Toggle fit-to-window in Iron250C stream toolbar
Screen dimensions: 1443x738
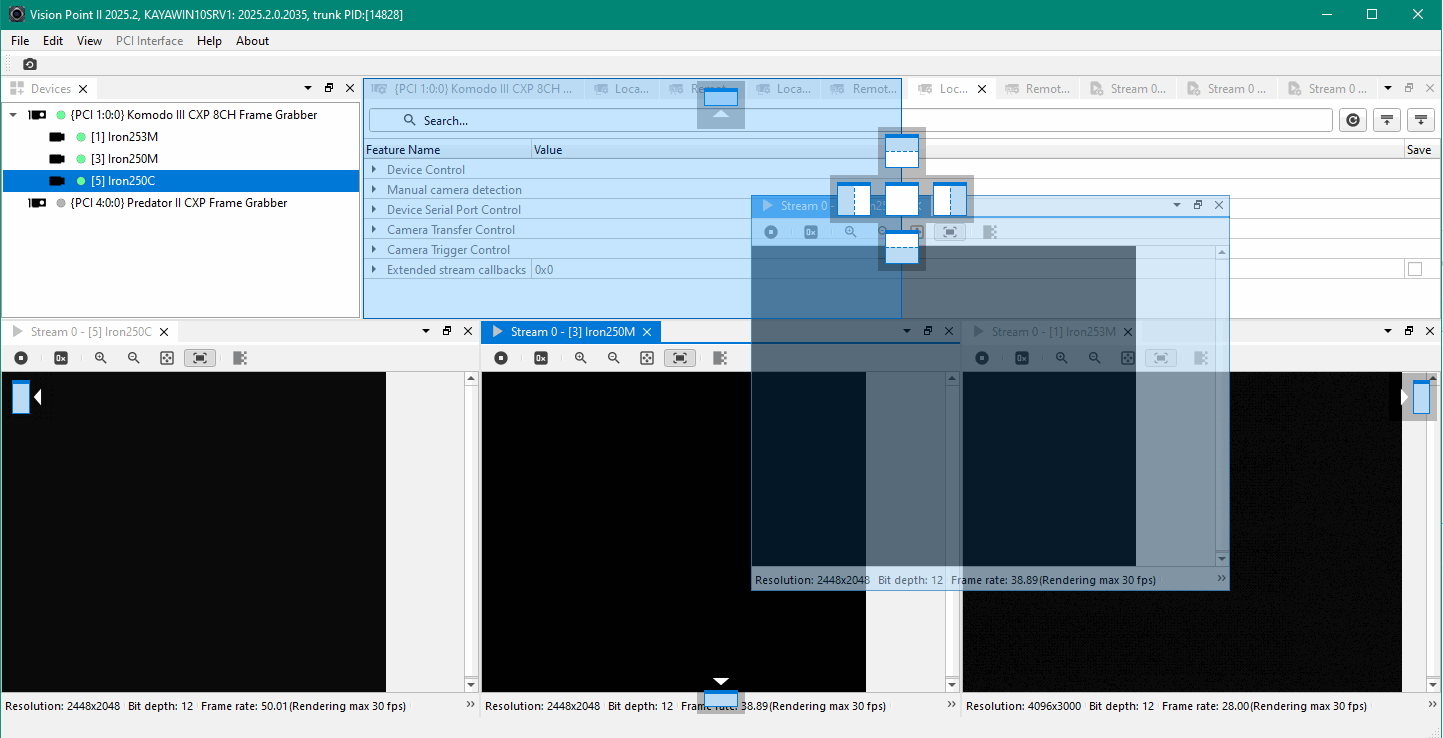[x=200, y=358]
